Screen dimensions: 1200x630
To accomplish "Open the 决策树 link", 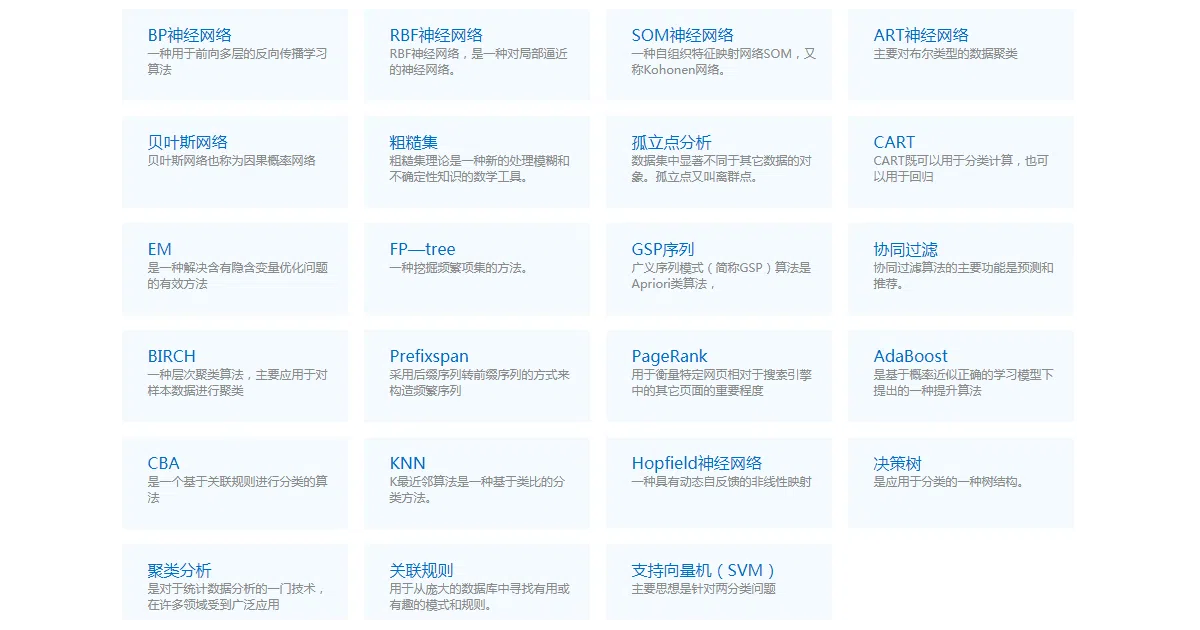I will (898, 463).
